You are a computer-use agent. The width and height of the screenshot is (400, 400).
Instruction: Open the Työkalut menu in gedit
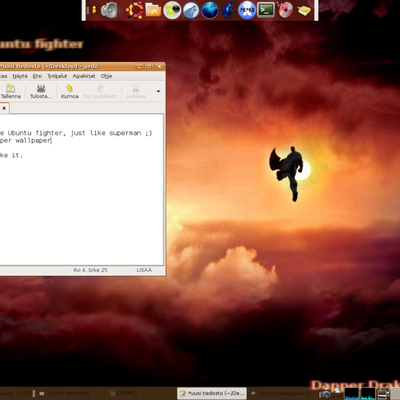(x=57, y=76)
